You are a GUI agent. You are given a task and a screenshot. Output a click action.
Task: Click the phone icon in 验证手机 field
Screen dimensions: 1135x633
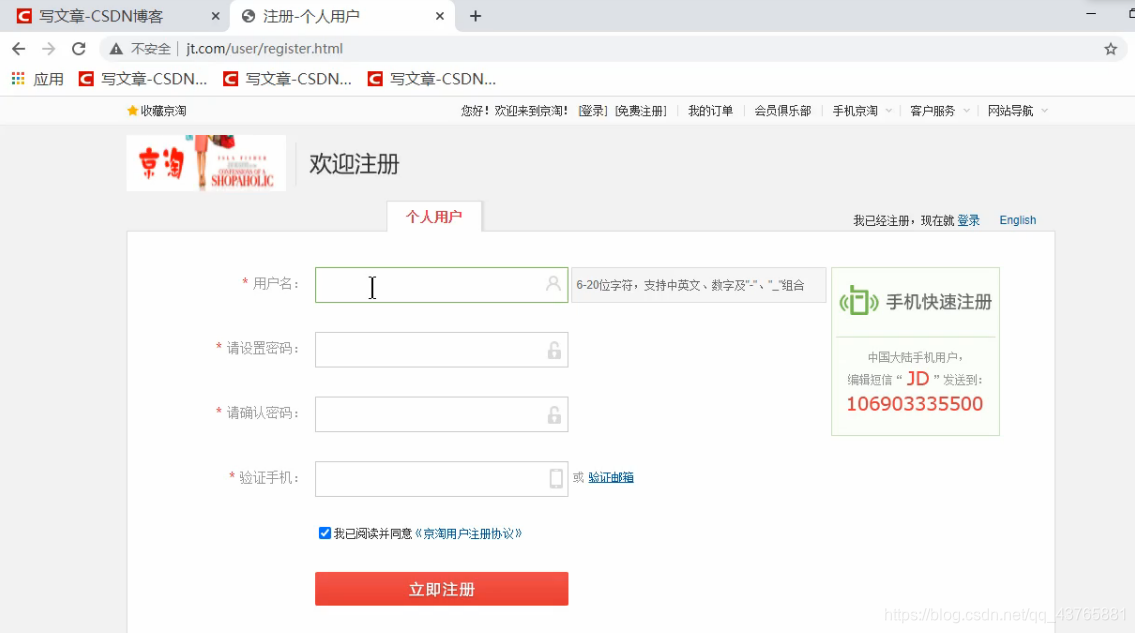[555, 479]
